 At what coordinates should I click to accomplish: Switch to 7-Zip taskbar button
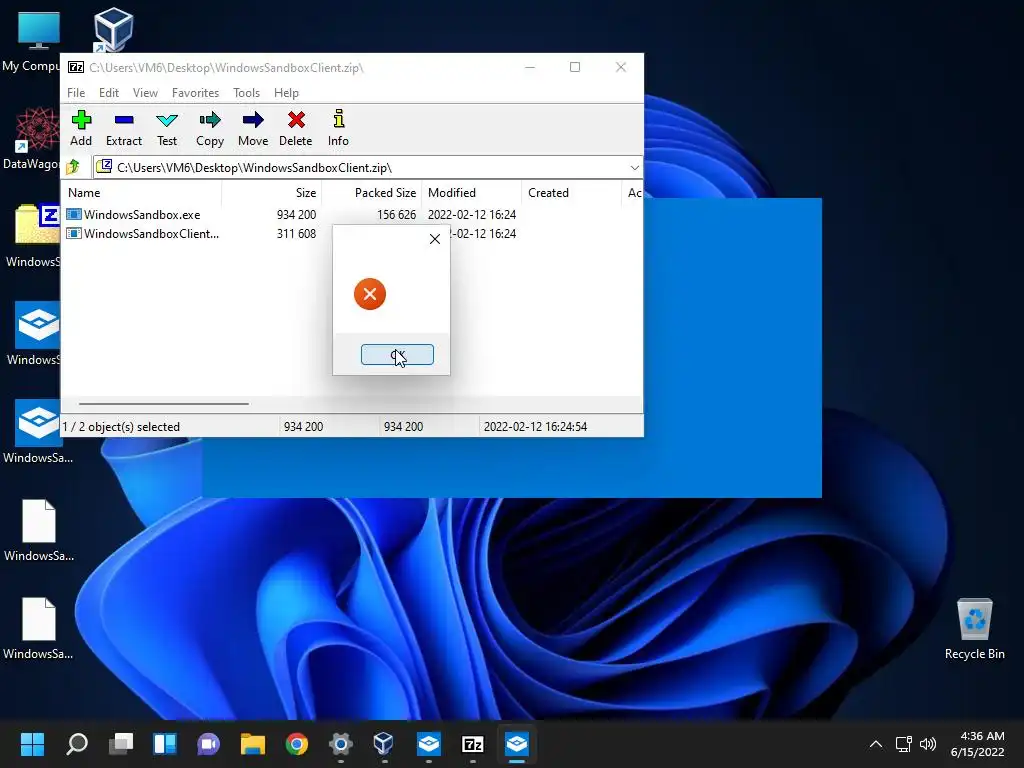tap(472, 743)
